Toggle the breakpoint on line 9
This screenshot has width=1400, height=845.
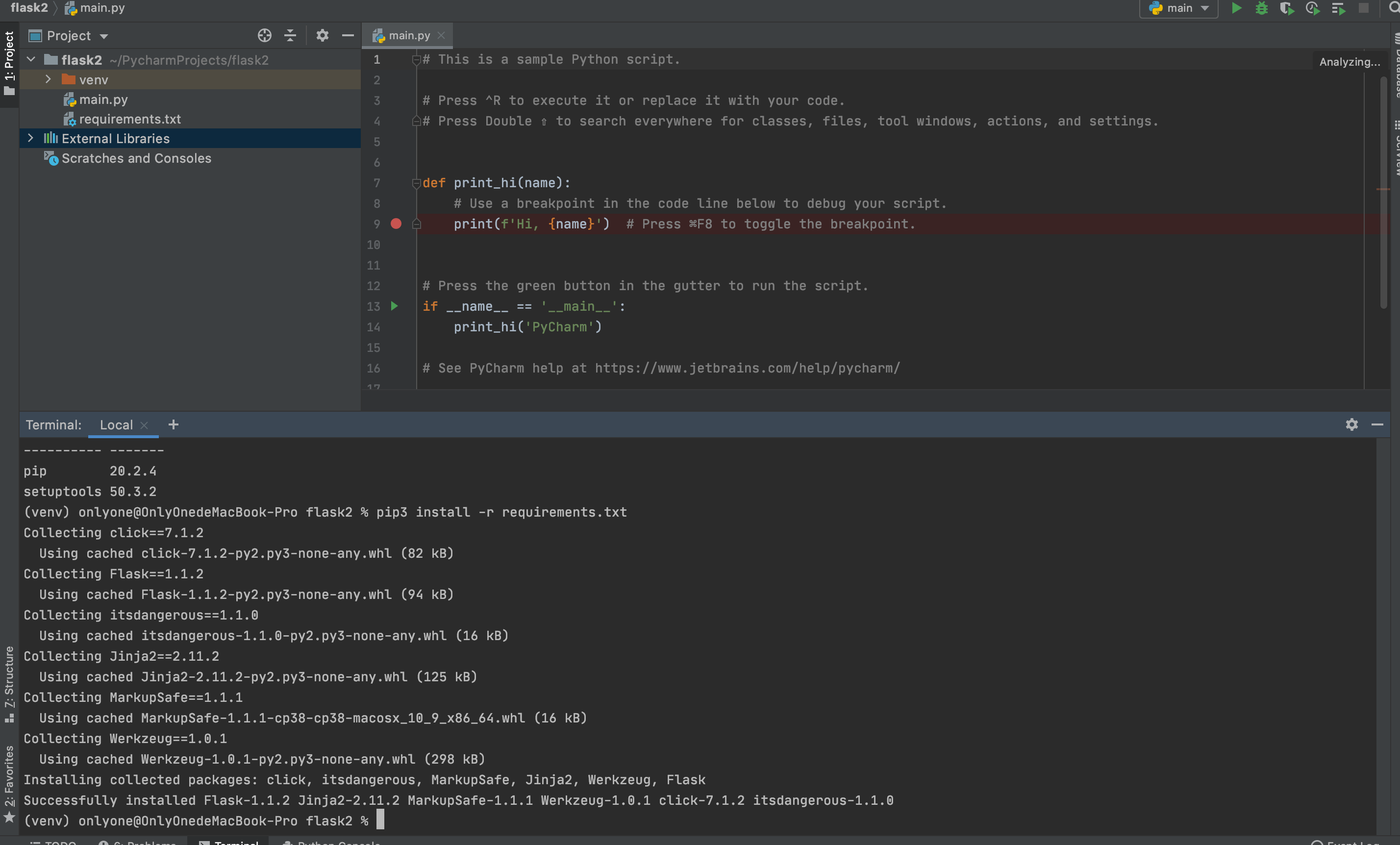coord(396,224)
